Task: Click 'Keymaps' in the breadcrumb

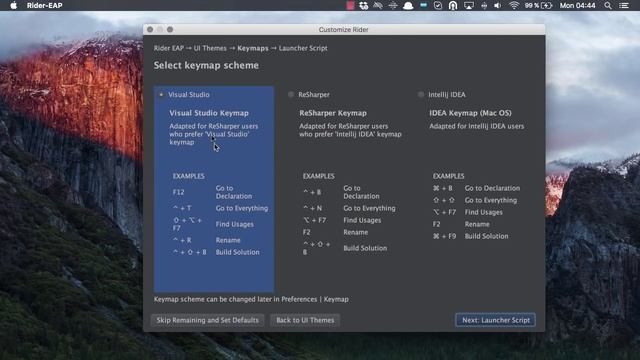Action: [253, 48]
